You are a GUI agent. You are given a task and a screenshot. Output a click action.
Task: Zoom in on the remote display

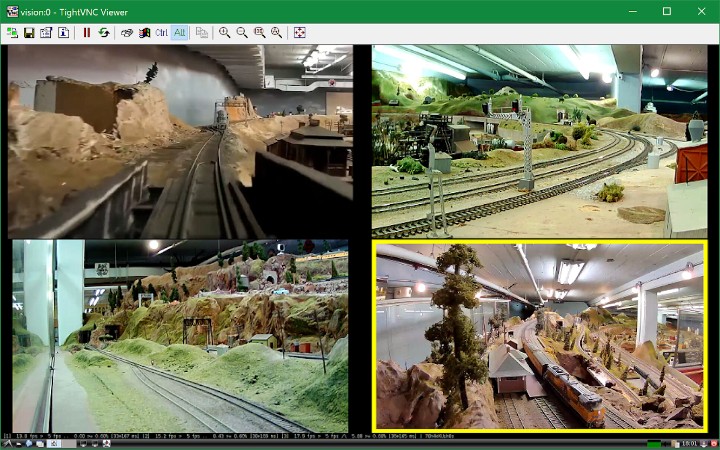pos(225,33)
